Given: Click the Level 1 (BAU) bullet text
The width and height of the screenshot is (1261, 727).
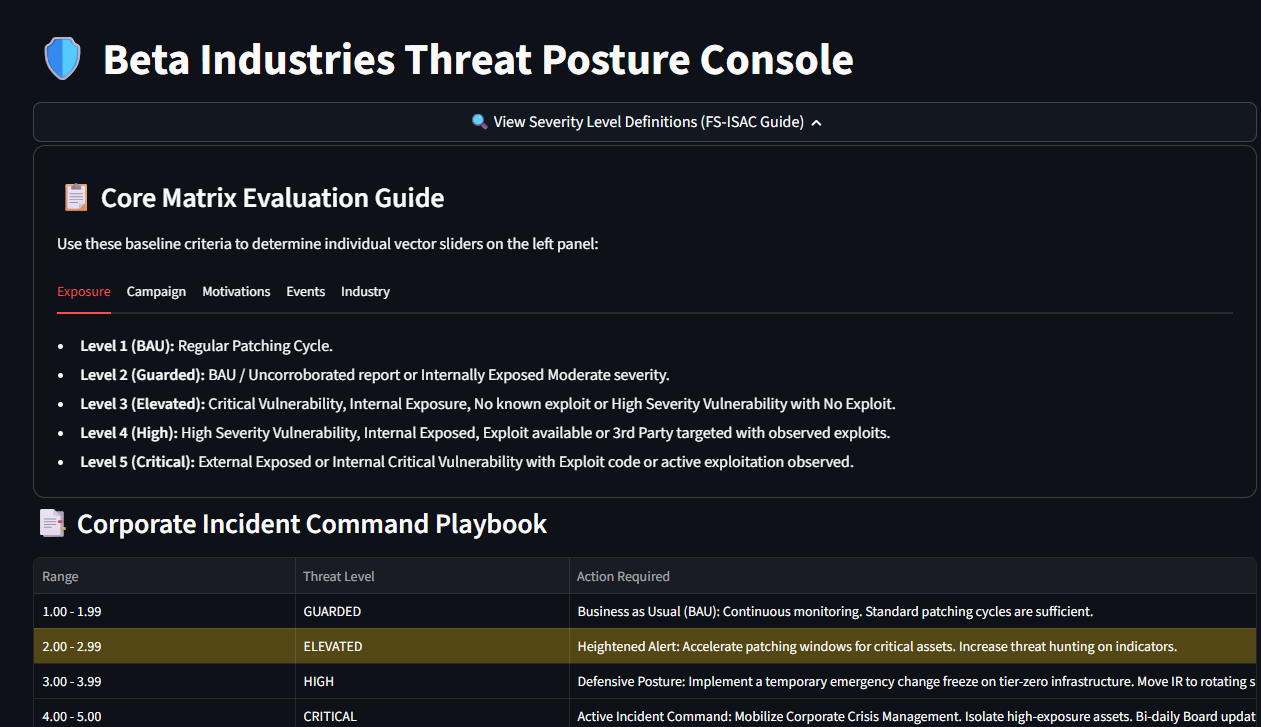Looking at the screenshot, I should coord(206,346).
